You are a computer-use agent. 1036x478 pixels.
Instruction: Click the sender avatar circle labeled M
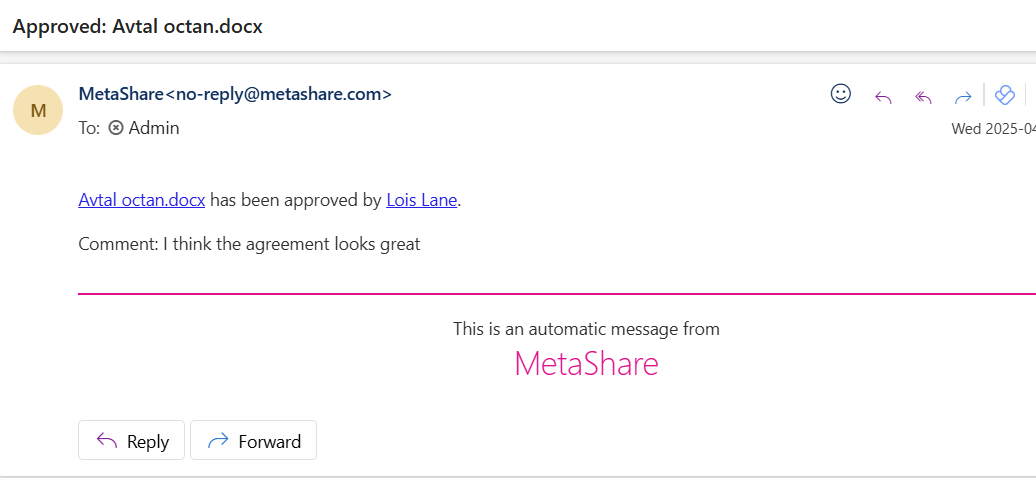(38, 110)
